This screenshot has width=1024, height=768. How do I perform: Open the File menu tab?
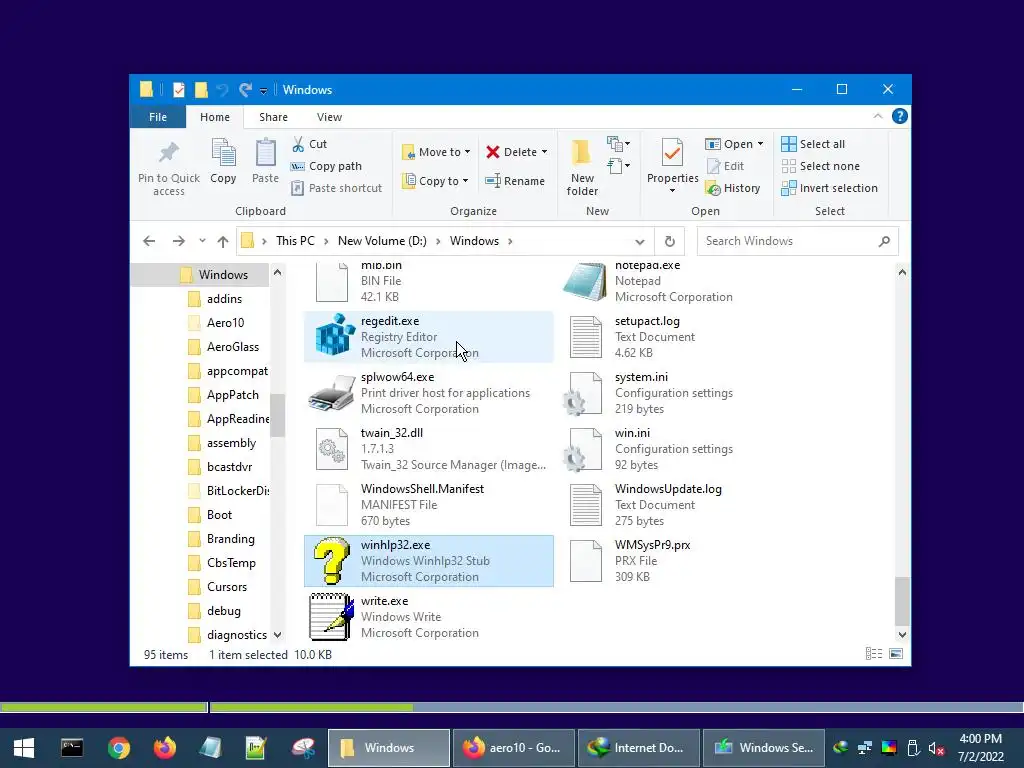point(158,117)
